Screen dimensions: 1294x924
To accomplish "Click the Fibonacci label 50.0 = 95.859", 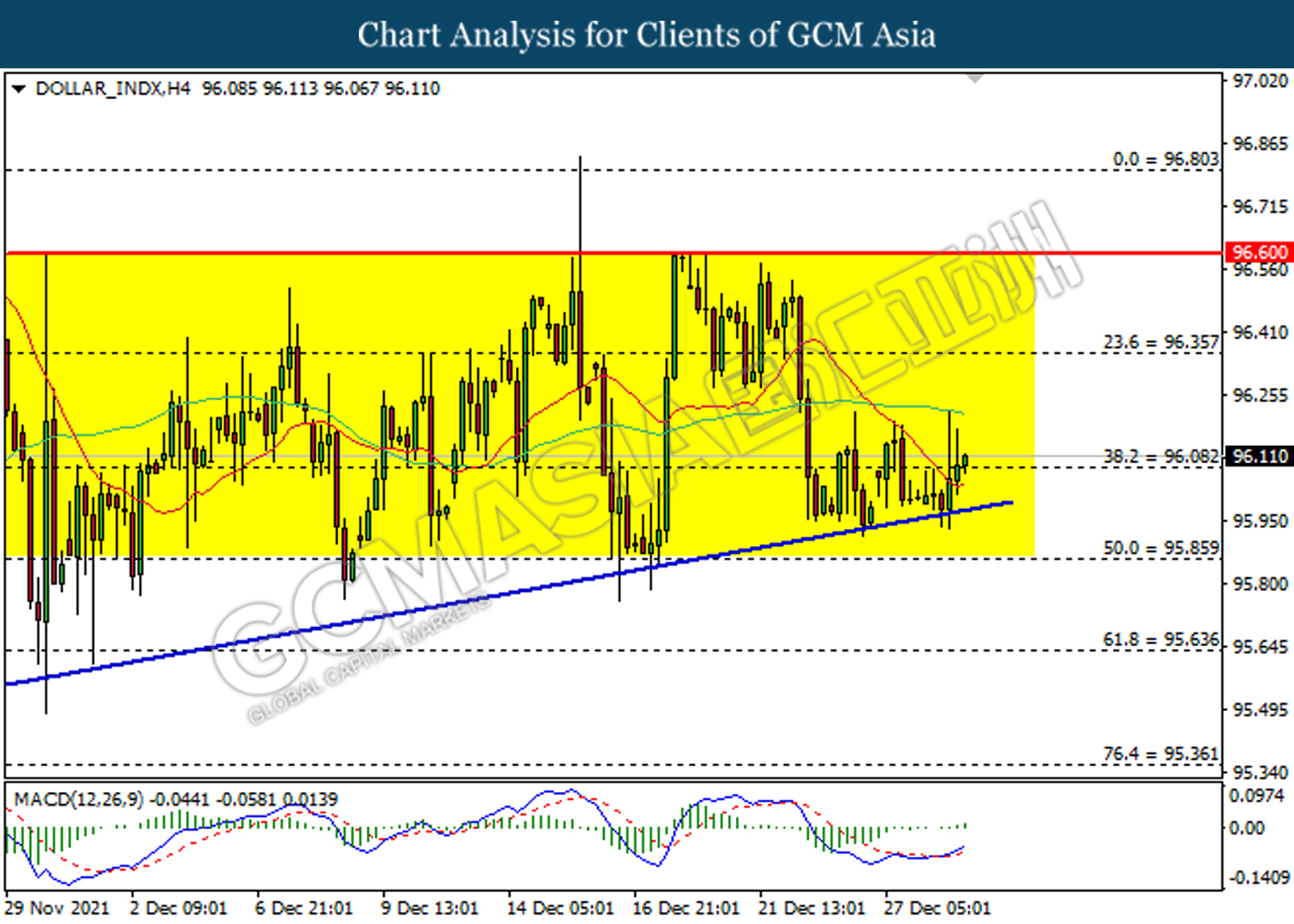I will pos(1161,548).
